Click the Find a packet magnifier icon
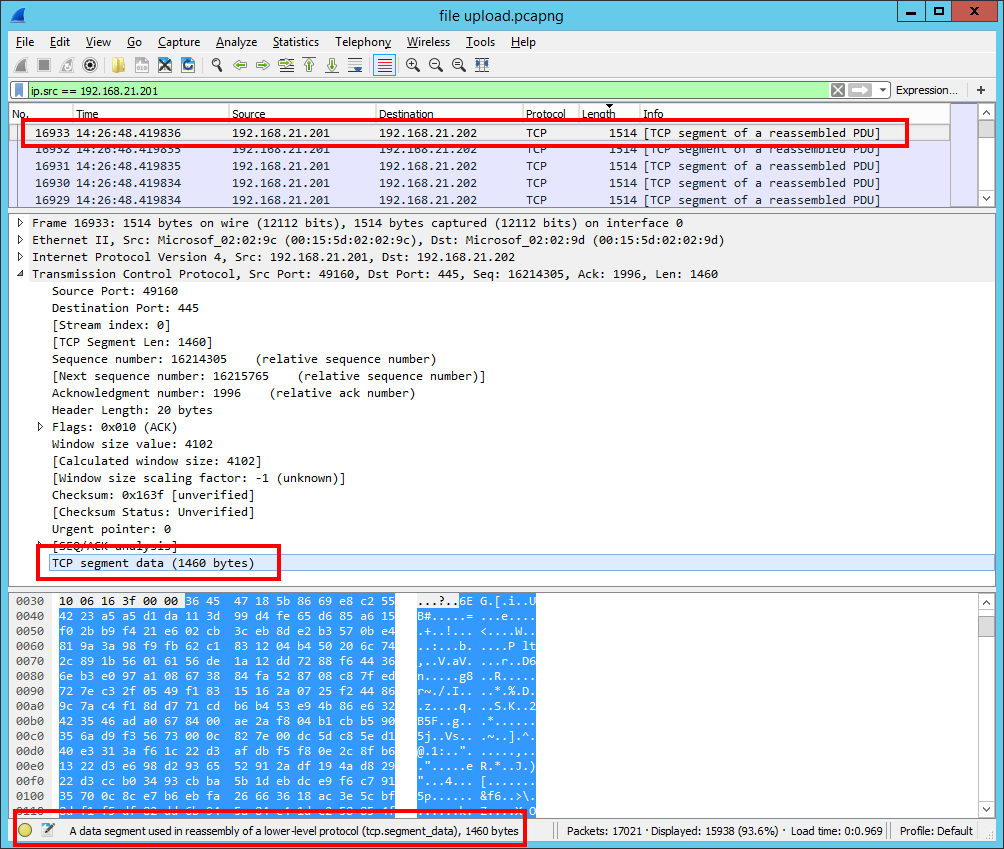Viewport: 1004px width, 849px height. pyautogui.click(x=217, y=65)
